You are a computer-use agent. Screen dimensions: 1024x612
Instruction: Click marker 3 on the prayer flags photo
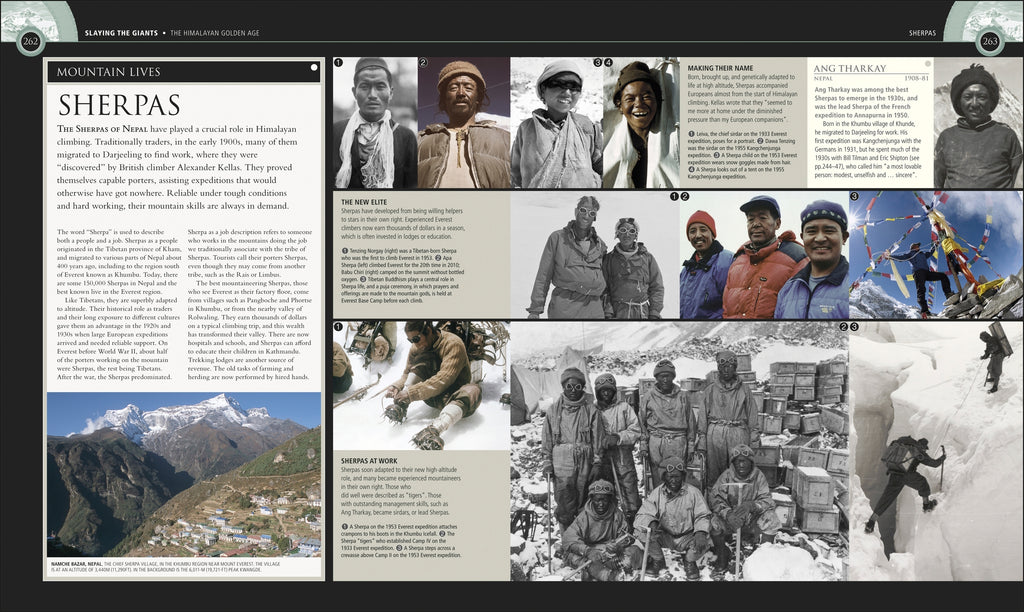855,197
